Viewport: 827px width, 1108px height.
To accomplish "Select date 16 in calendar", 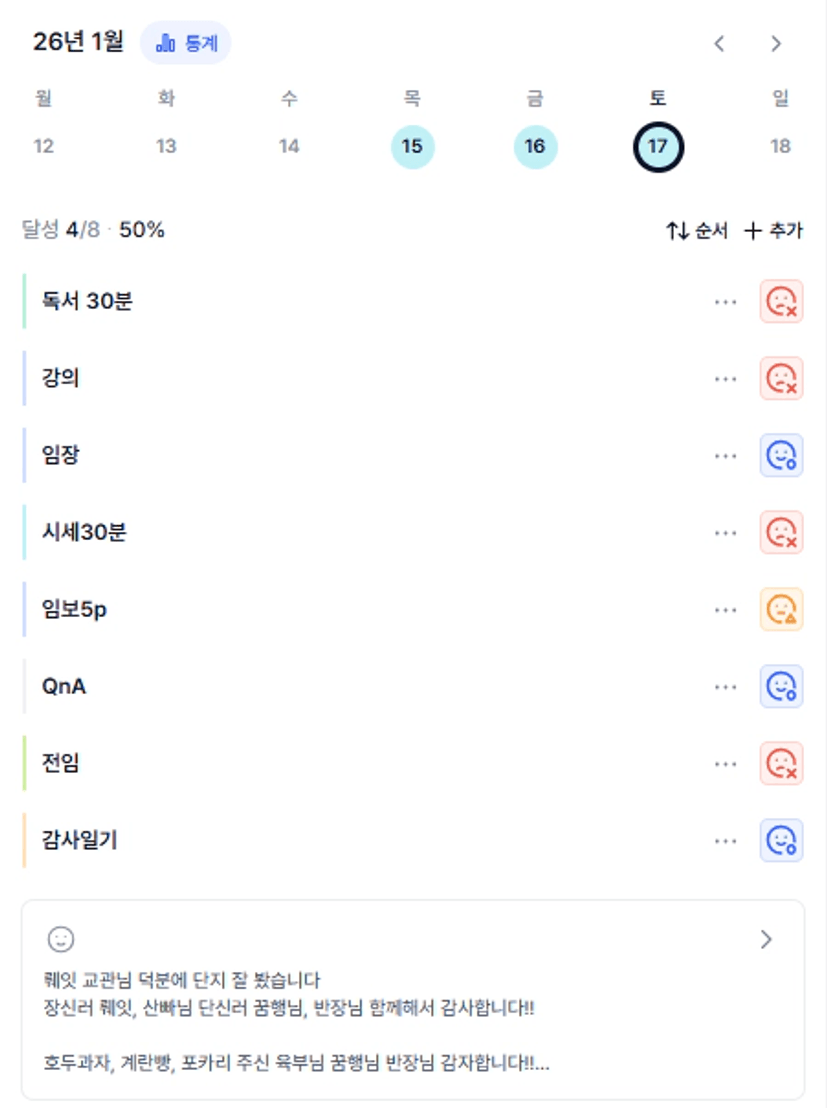I will 535,147.
